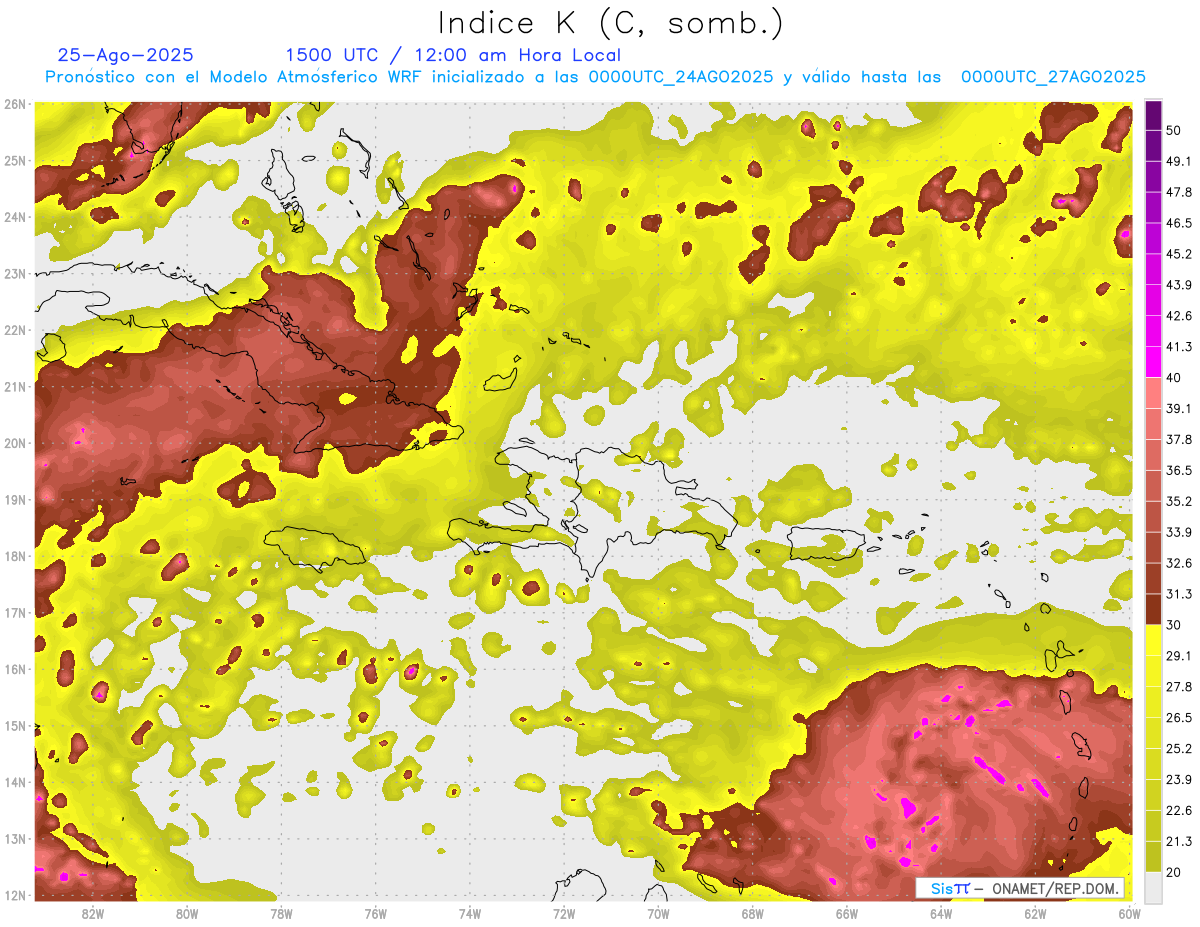Click the colorbar value '41.3'

[x=1178, y=347]
